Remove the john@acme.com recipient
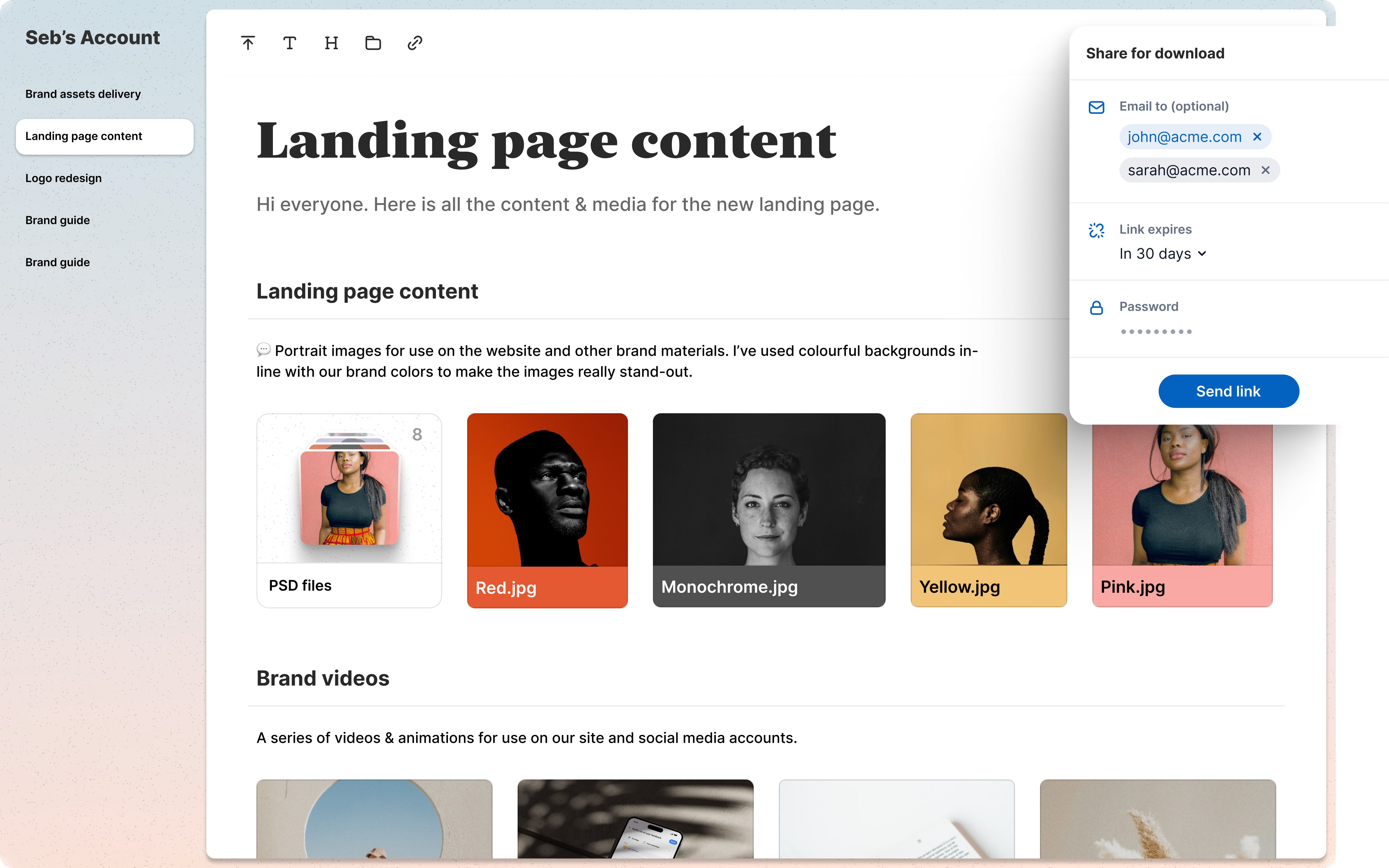1389x868 pixels. tap(1257, 137)
